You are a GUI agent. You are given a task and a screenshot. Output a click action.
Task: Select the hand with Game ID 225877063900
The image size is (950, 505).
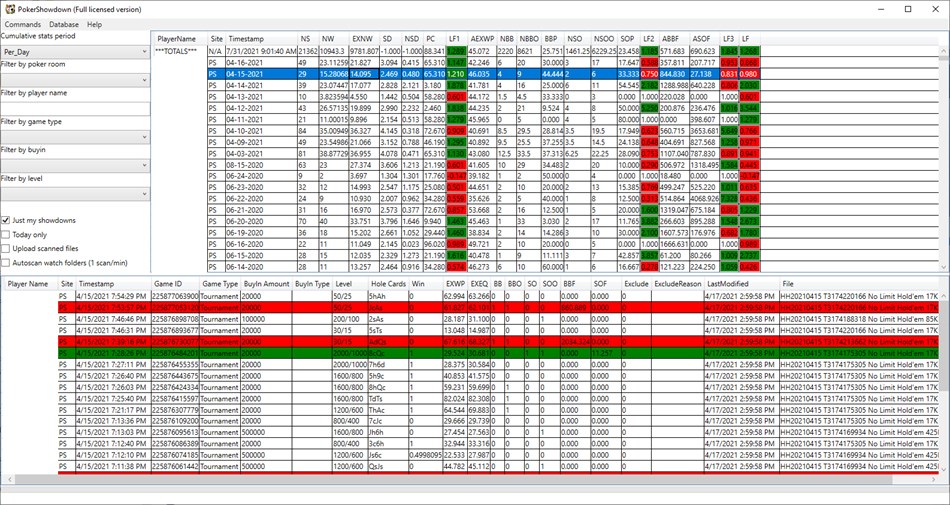click(x=500, y=297)
